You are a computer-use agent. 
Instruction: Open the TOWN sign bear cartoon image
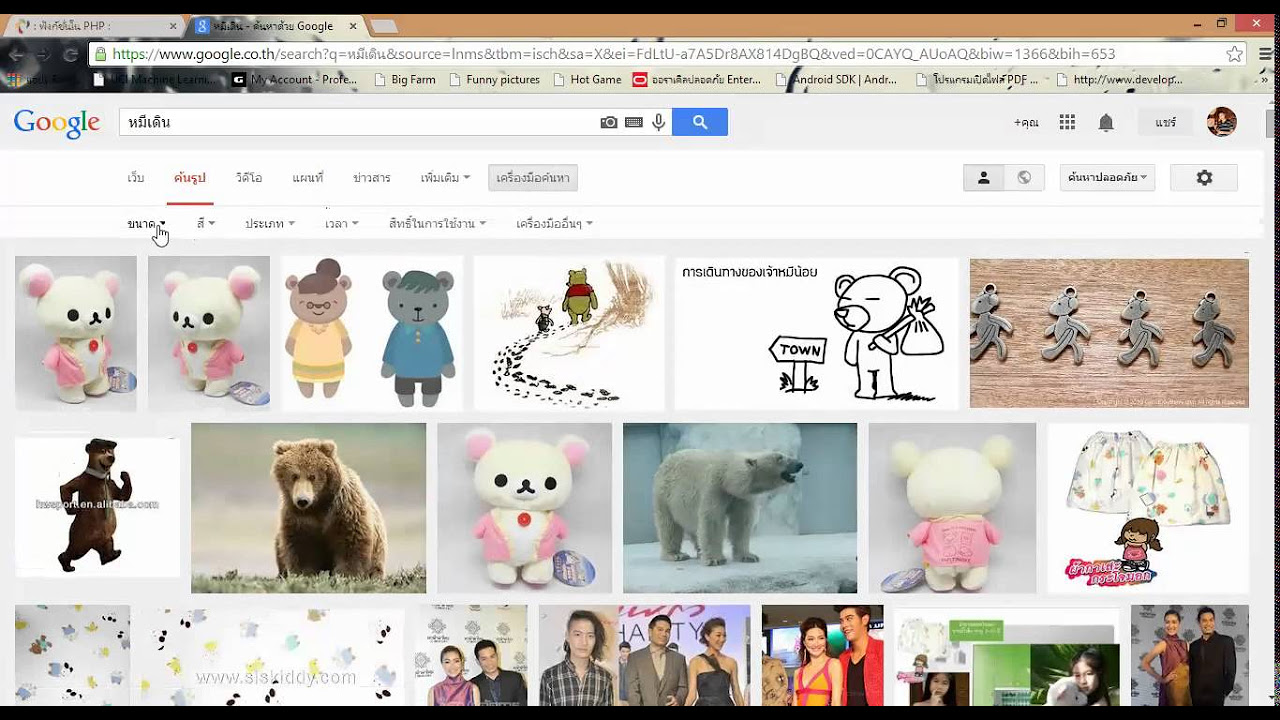pos(816,334)
